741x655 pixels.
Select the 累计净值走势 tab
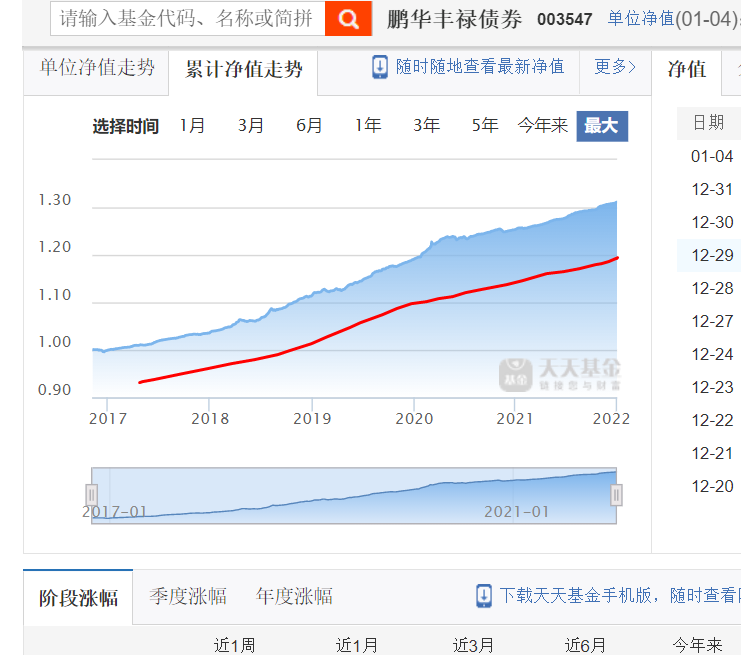243,71
